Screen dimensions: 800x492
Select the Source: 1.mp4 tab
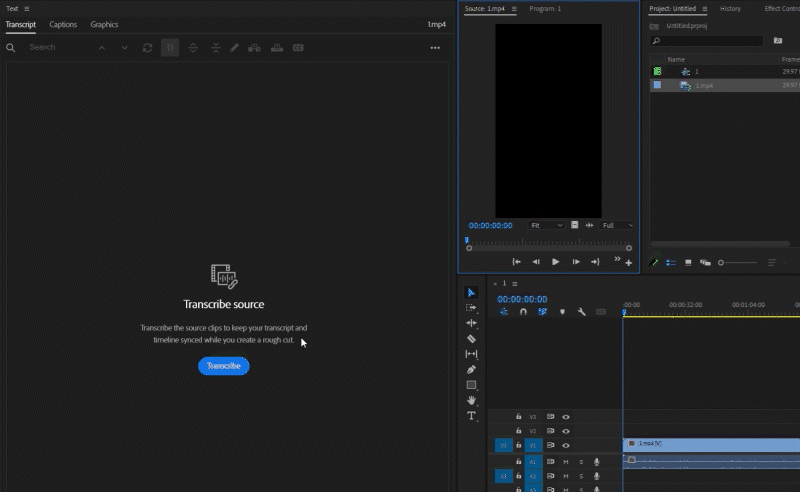pos(485,9)
